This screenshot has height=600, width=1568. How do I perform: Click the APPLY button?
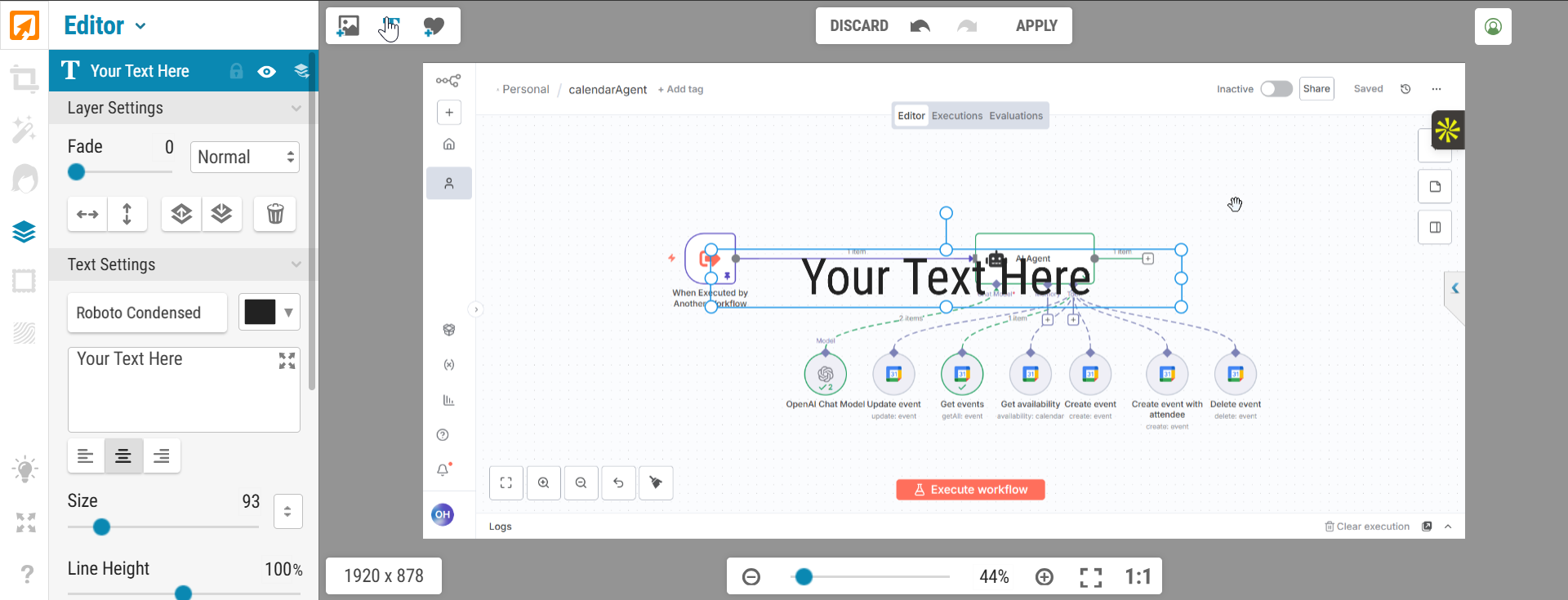pyautogui.click(x=1036, y=26)
